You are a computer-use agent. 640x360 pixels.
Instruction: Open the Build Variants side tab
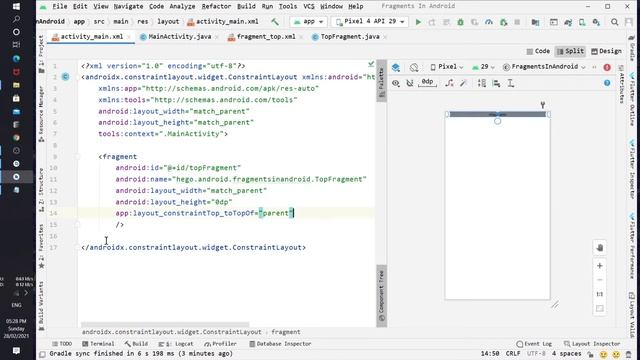pos(41,306)
